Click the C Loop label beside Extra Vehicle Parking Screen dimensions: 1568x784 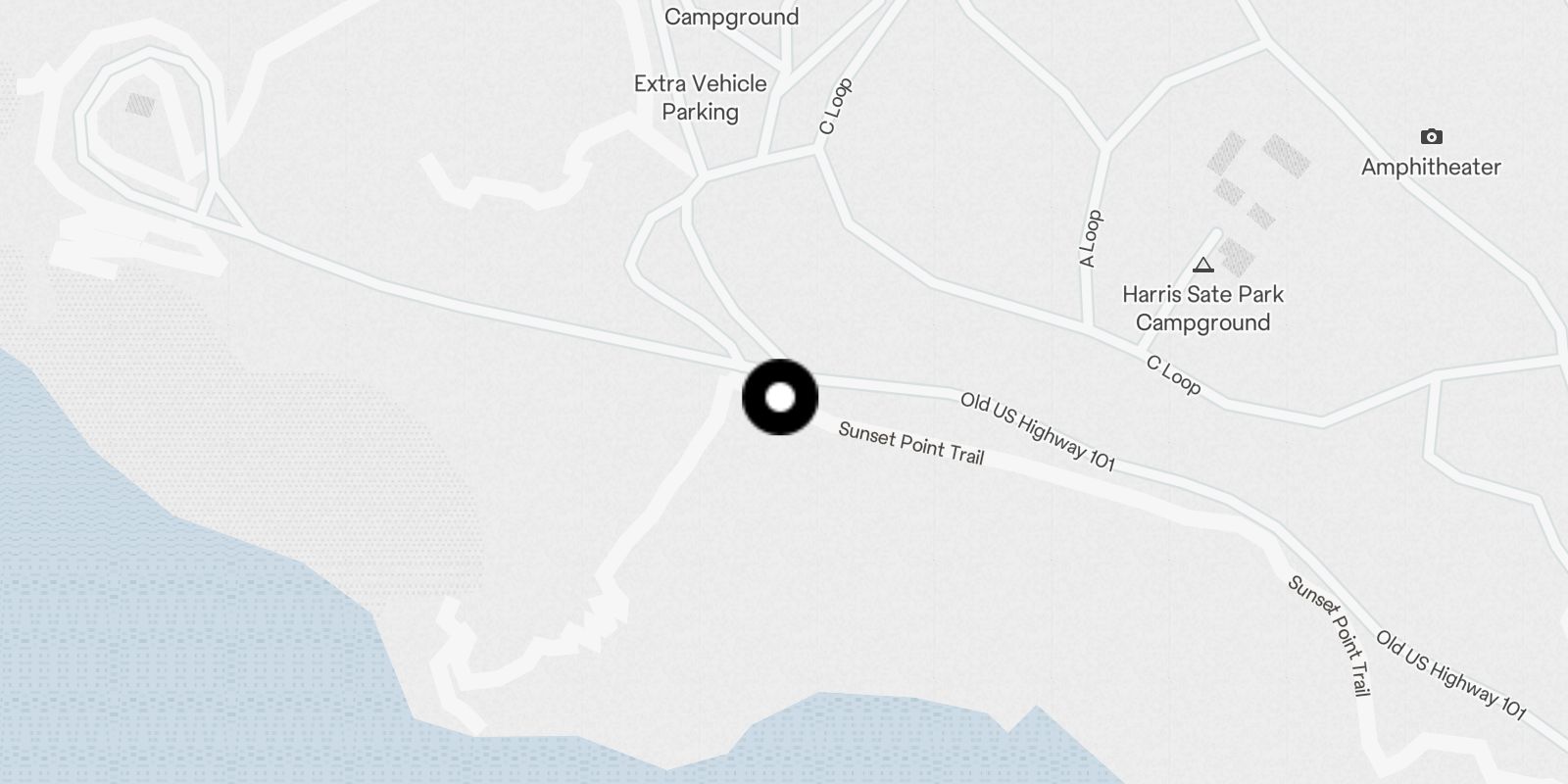(x=836, y=107)
